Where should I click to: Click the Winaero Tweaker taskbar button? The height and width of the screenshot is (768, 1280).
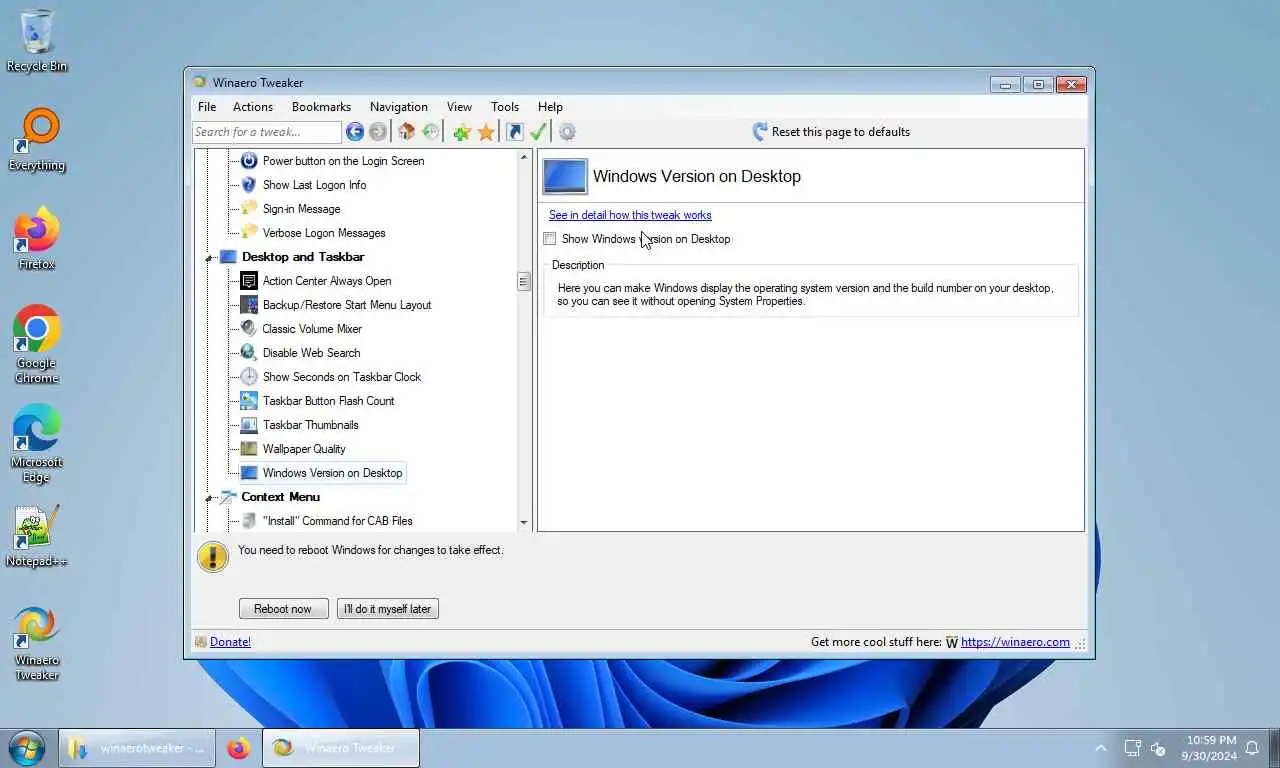341,748
